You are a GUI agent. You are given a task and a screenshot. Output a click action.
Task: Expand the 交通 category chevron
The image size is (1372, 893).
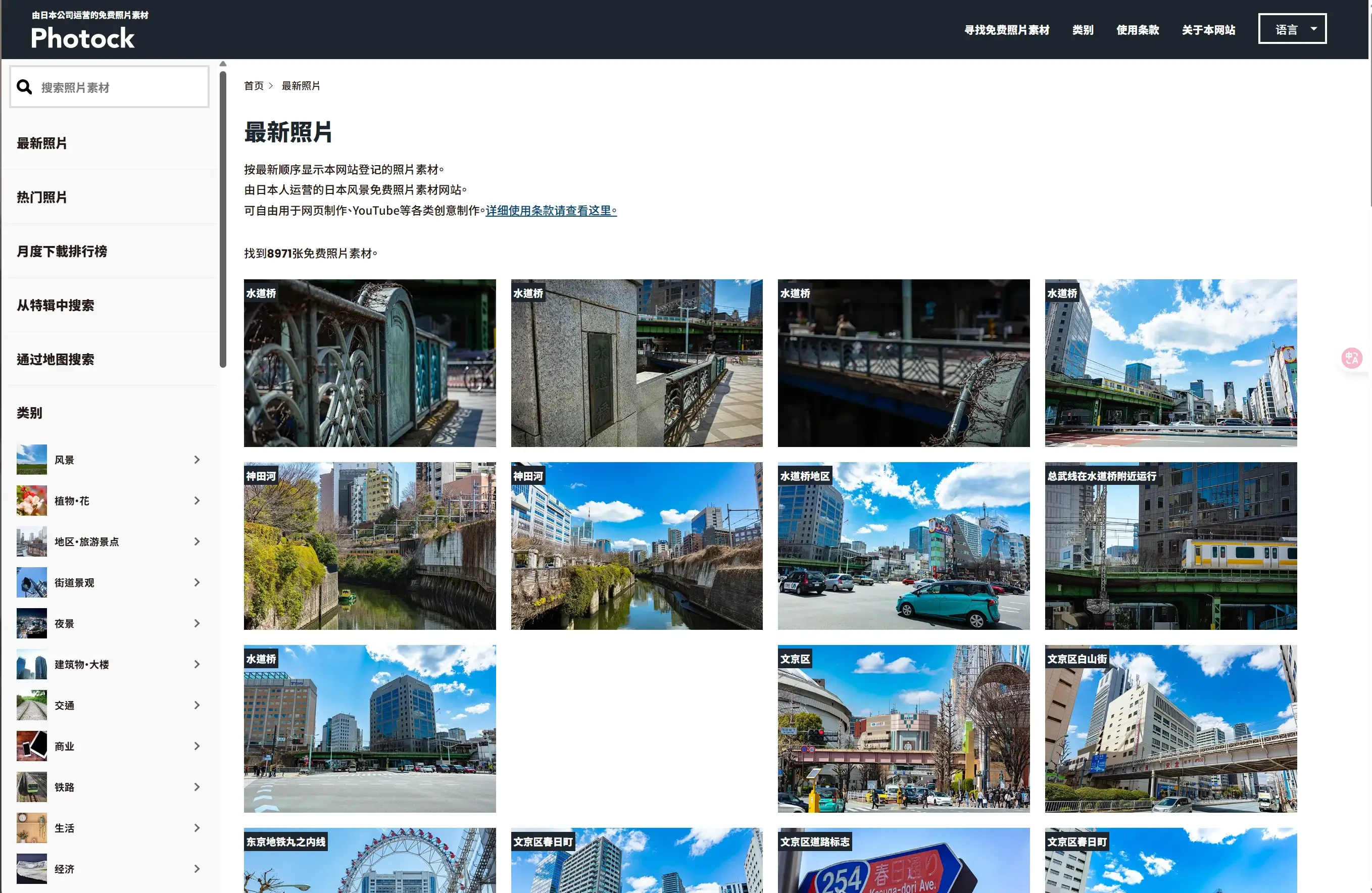[x=197, y=705]
